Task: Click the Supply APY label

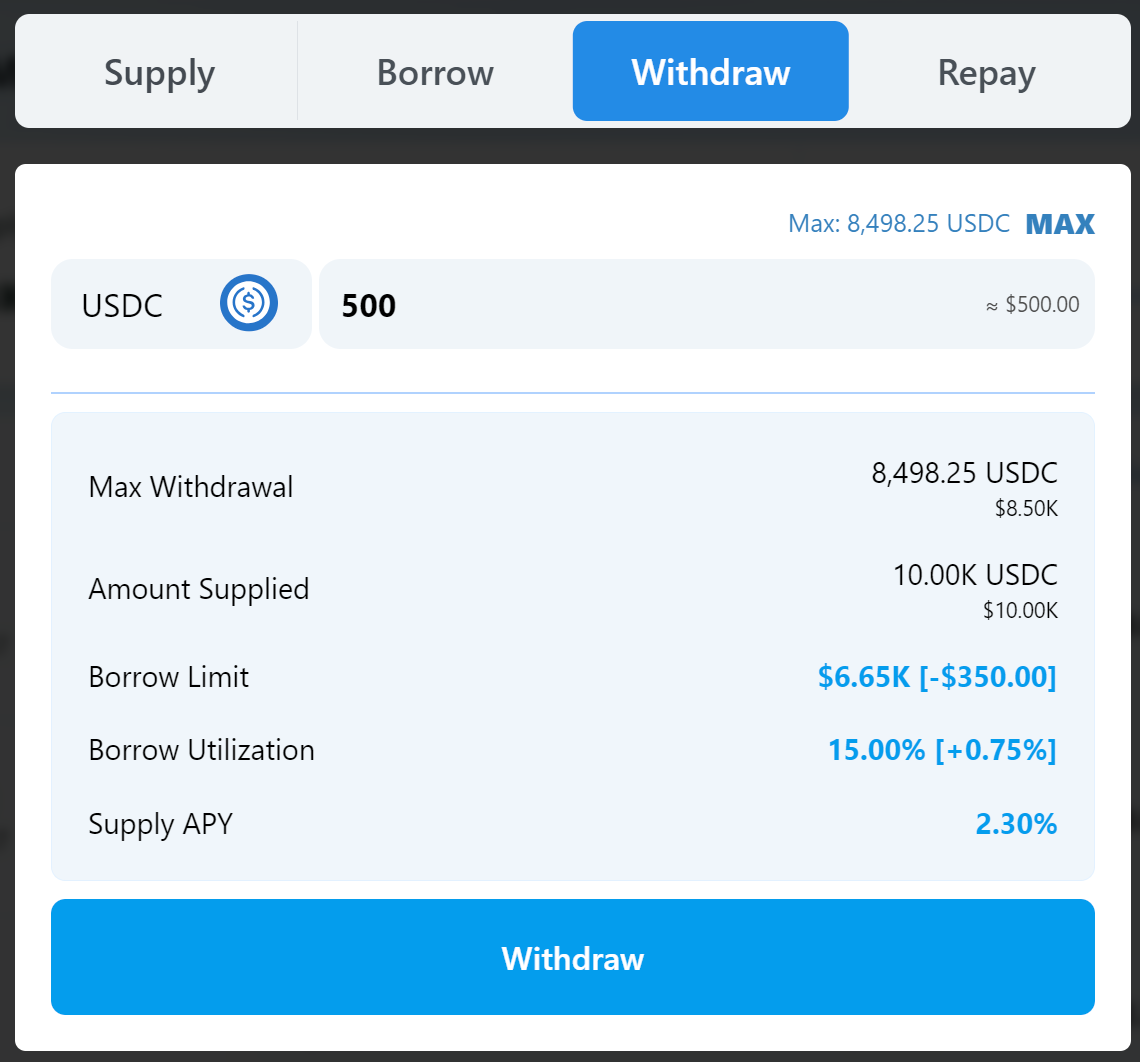Action: pyautogui.click(x=161, y=824)
